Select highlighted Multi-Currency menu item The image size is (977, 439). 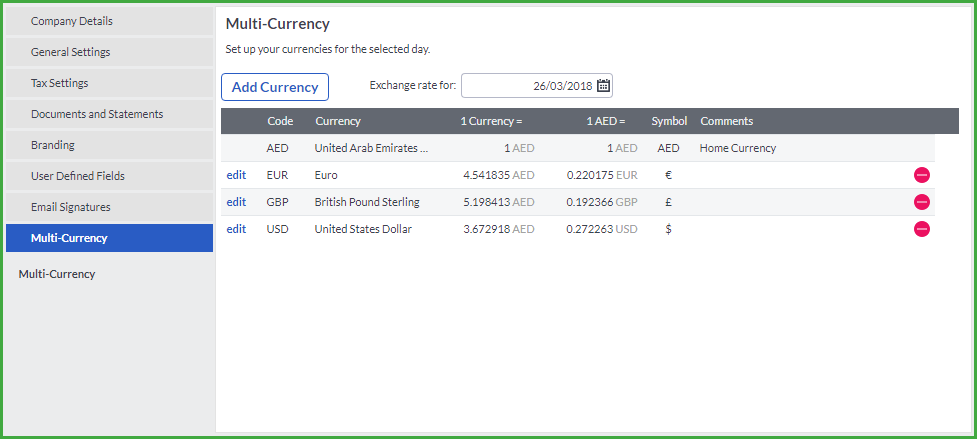click(109, 238)
